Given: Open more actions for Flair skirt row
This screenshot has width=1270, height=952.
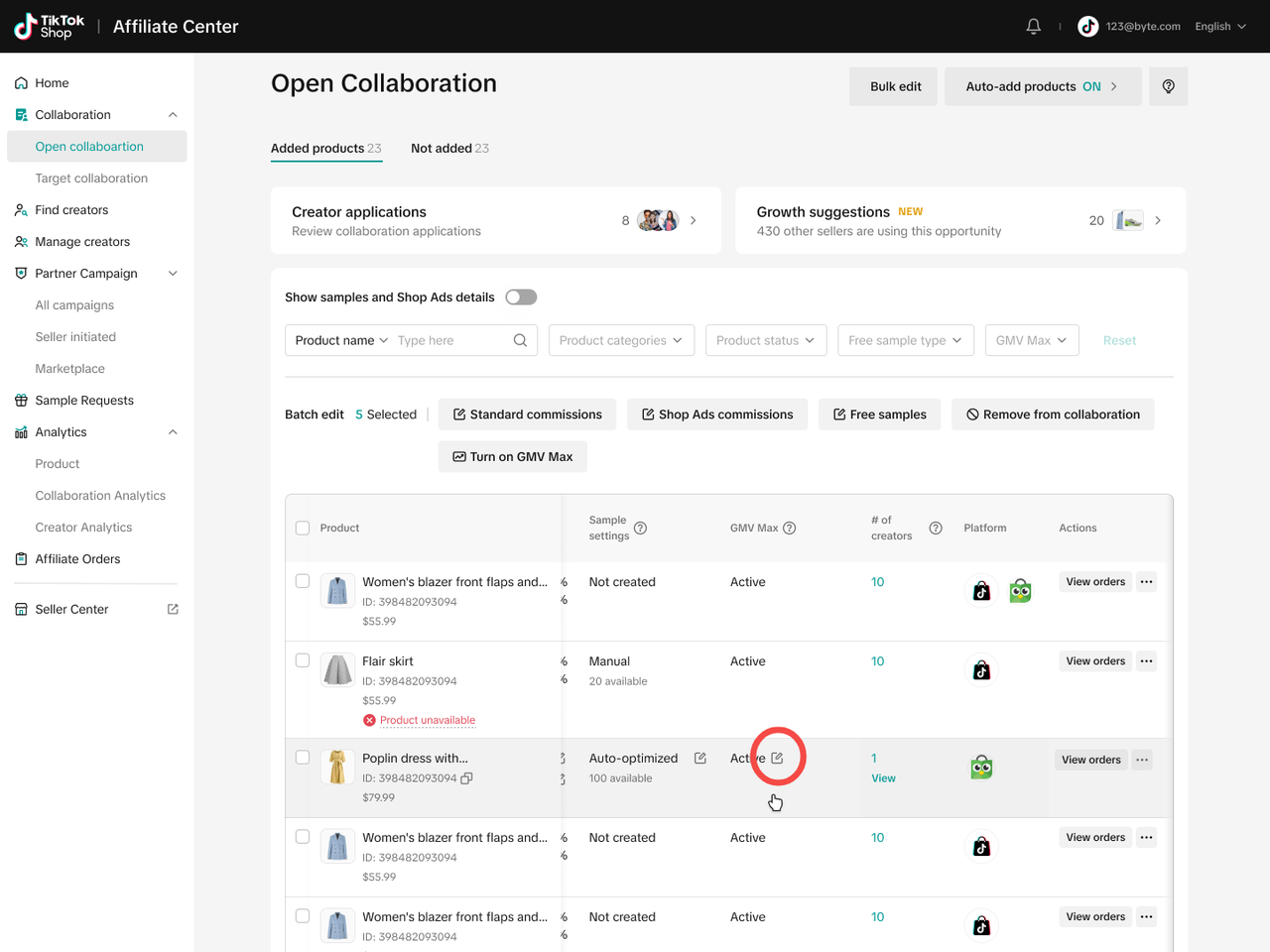Looking at the screenshot, I should click(x=1146, y=661).
